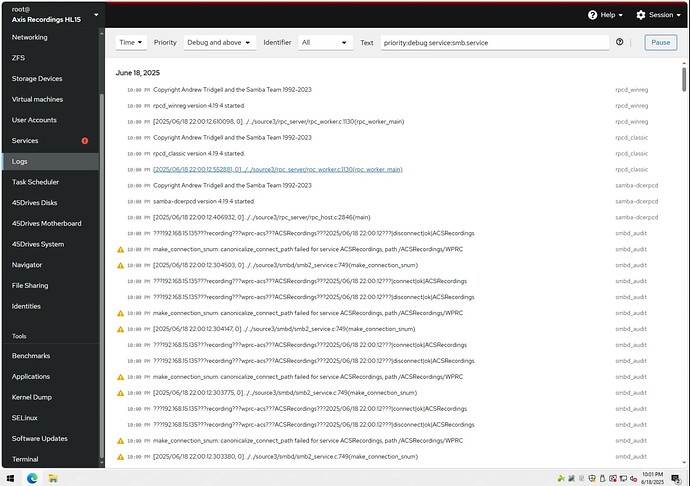Click the log list vertical scrollbar

[x=684, y=79]
